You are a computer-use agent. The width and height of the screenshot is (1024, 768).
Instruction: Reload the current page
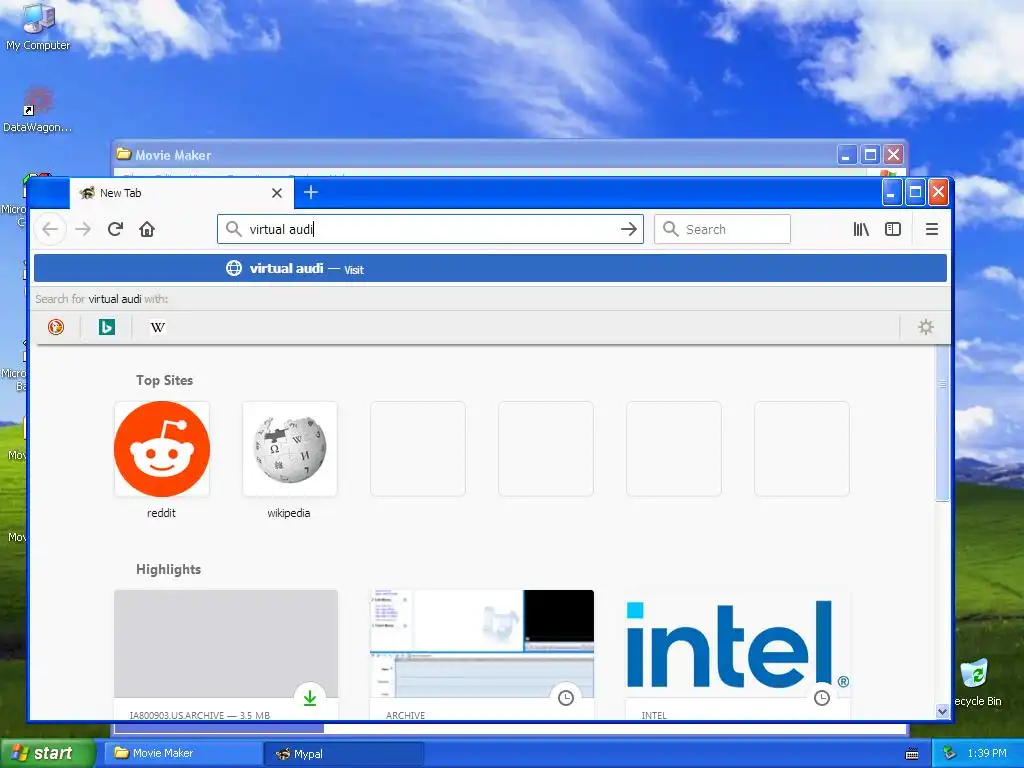pyautogui.click(x=116, y=229)
